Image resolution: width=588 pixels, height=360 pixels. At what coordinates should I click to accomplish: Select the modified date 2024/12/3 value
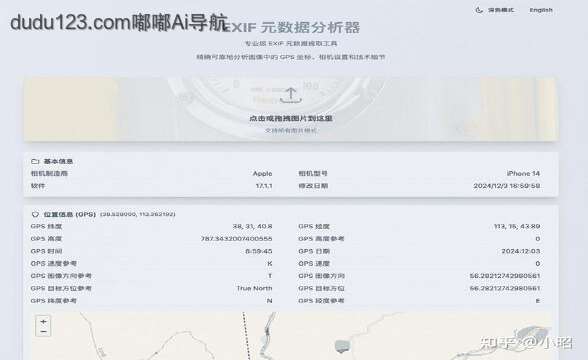[x=507, y=186]
